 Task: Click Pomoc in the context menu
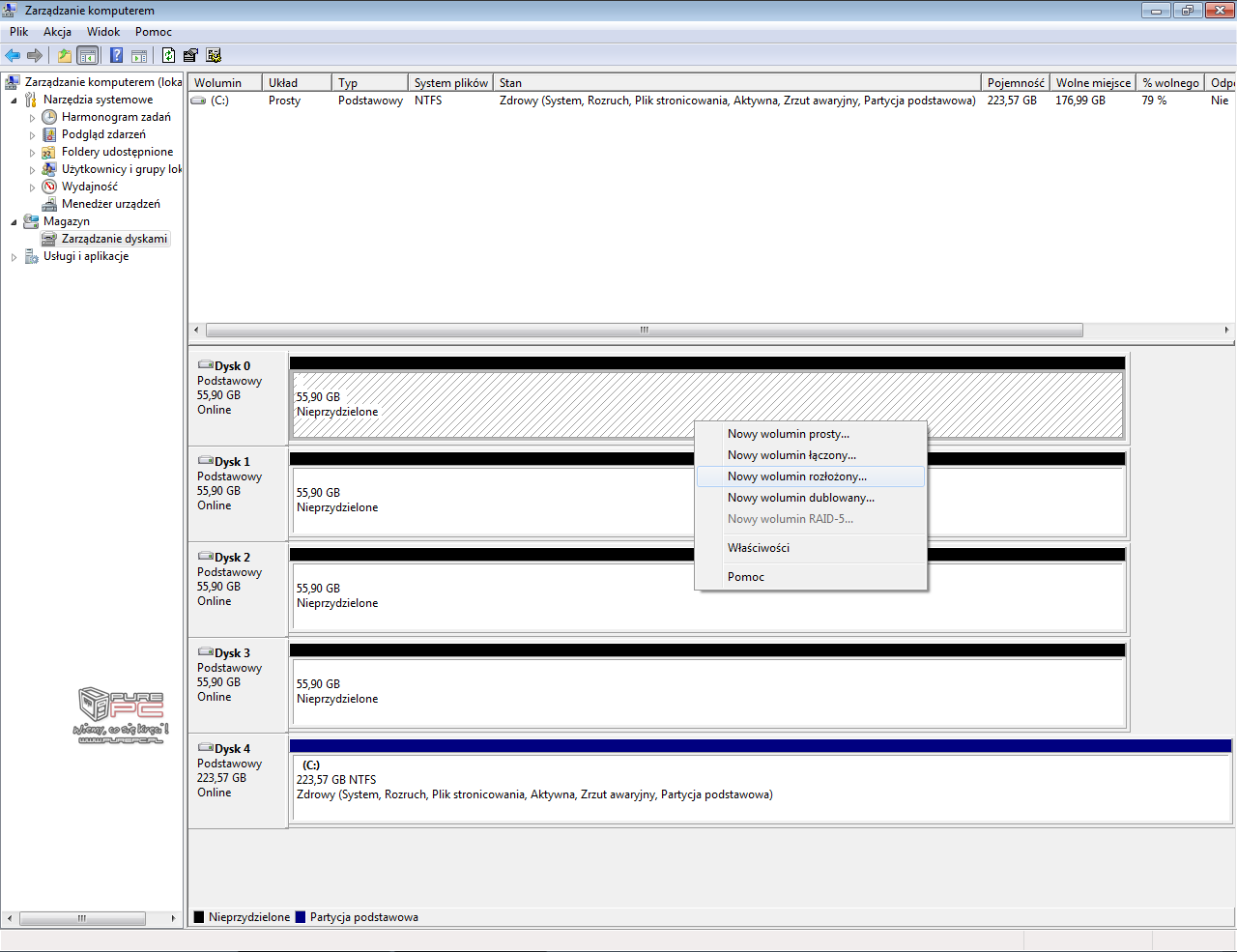(810, 577)
